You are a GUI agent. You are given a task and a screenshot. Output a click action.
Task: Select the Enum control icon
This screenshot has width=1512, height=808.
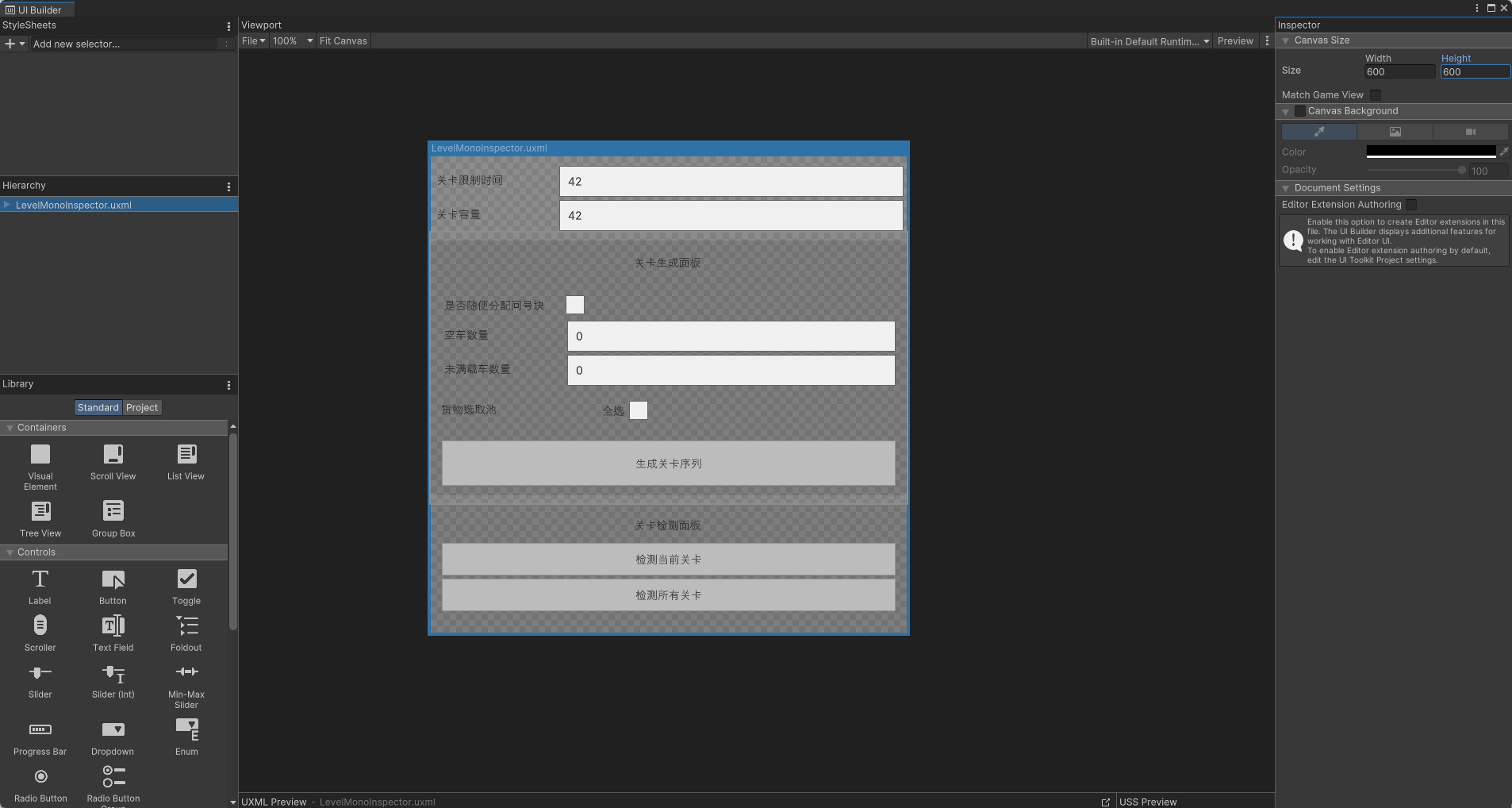click(x=186, y=729)
